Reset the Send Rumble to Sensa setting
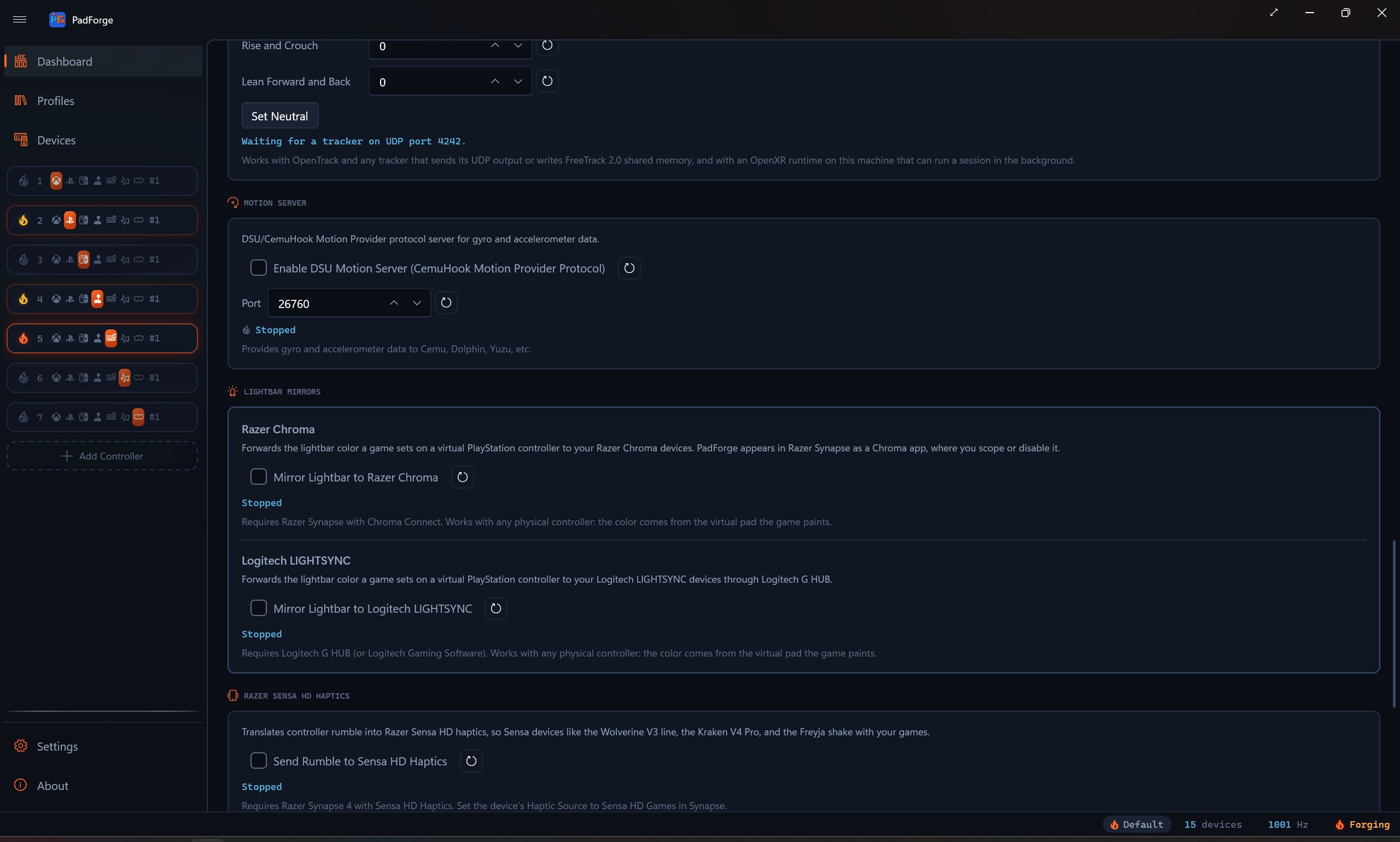This screenshot has width=1400, height=842. [471, 761]
